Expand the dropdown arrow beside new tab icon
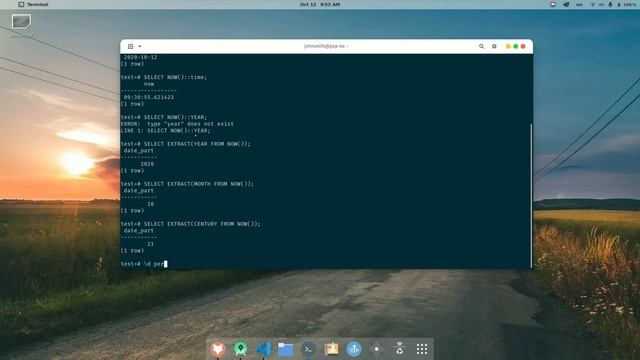 [x=140, y=47]
